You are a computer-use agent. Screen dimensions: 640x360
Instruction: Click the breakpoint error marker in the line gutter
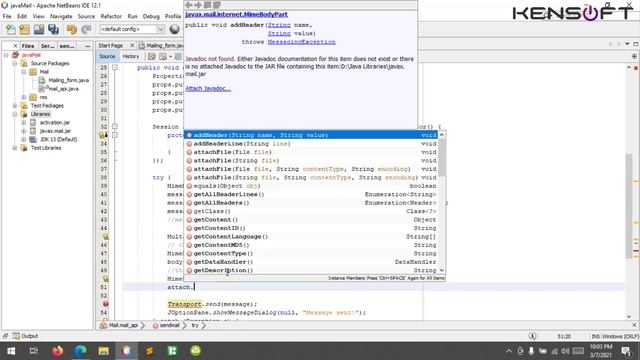105,304
